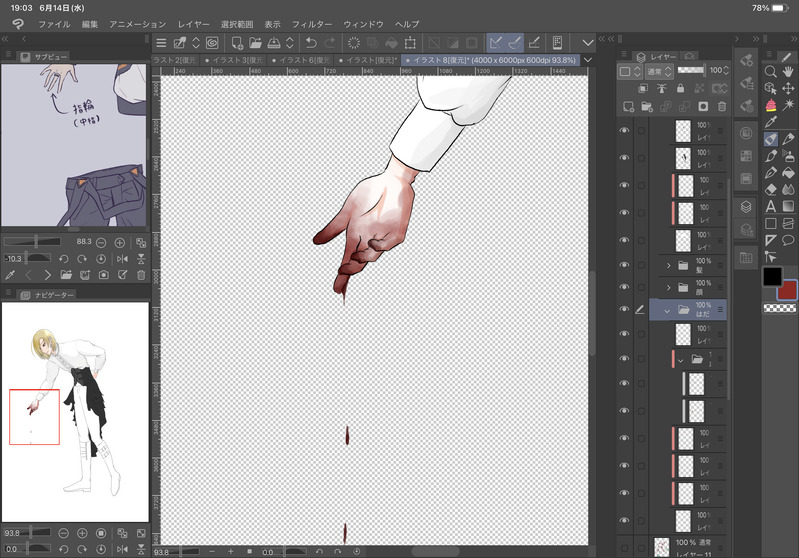Image resolution: width=799 pixels, height=558 pixels.
Task: Select the Move layer tool with four arrows
Action: coord(788,88)
